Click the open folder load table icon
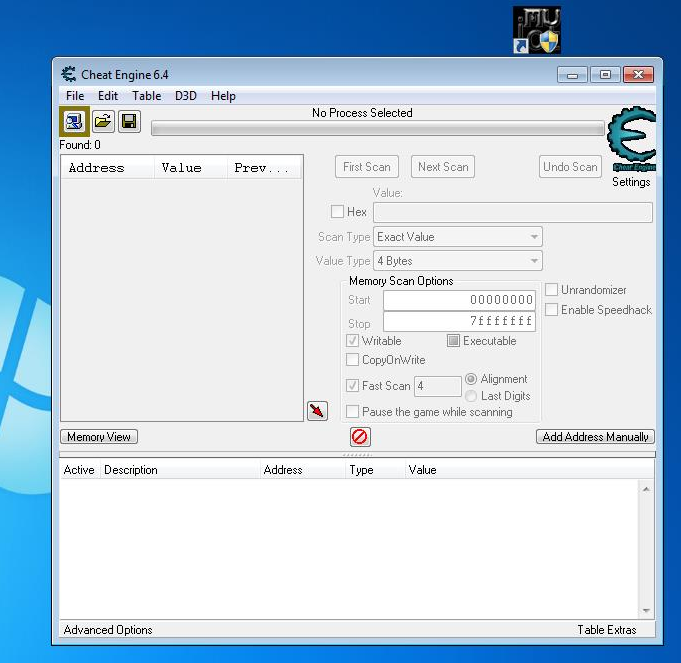 click(x=102, y=122)
